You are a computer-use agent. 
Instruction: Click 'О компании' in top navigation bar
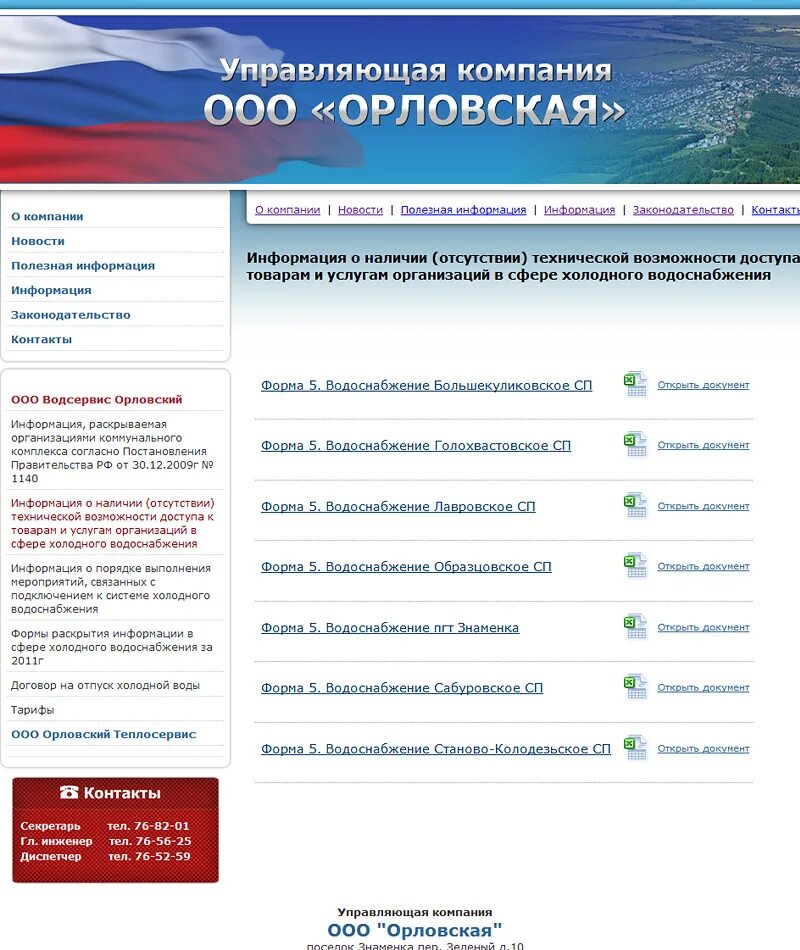point(287,210)
